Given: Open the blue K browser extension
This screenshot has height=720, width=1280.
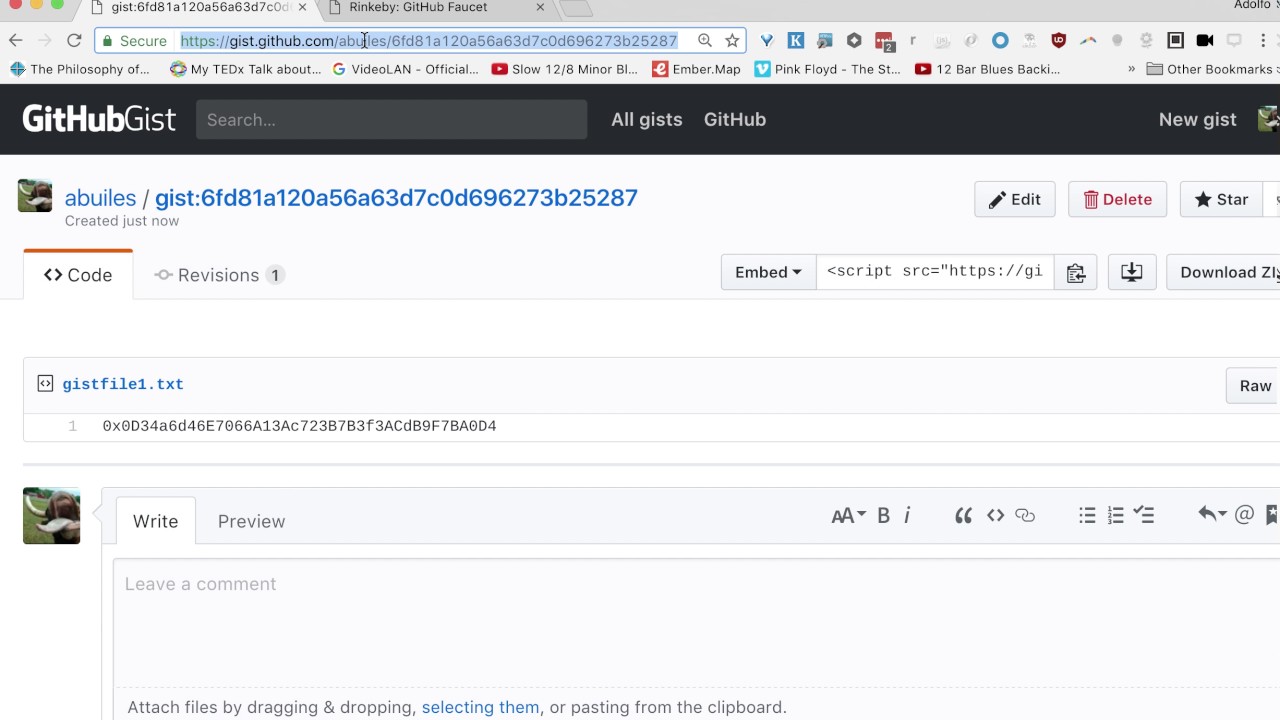Looking at the screenshot, I should coord(796,40).
